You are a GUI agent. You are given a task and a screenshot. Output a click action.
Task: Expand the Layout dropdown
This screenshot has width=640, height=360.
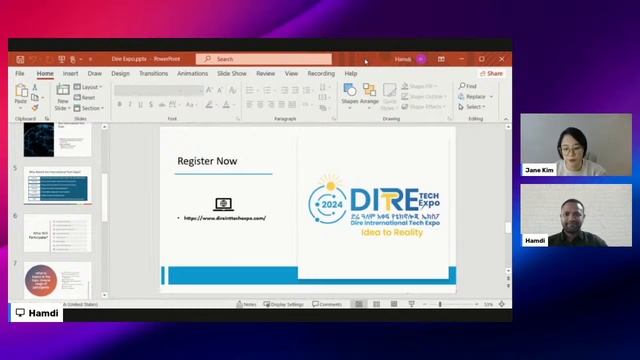pos(88,87)
